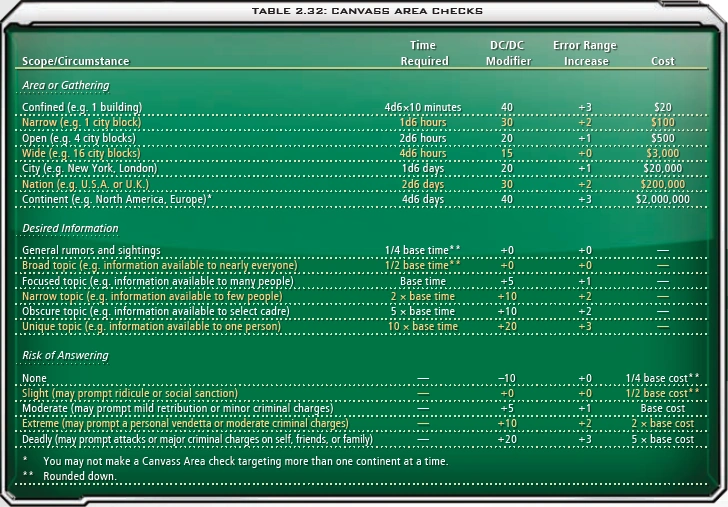This screenshot has width=728, height=507.
Task: Select the '1d6 hours' time value
Action: click(423, 123)
